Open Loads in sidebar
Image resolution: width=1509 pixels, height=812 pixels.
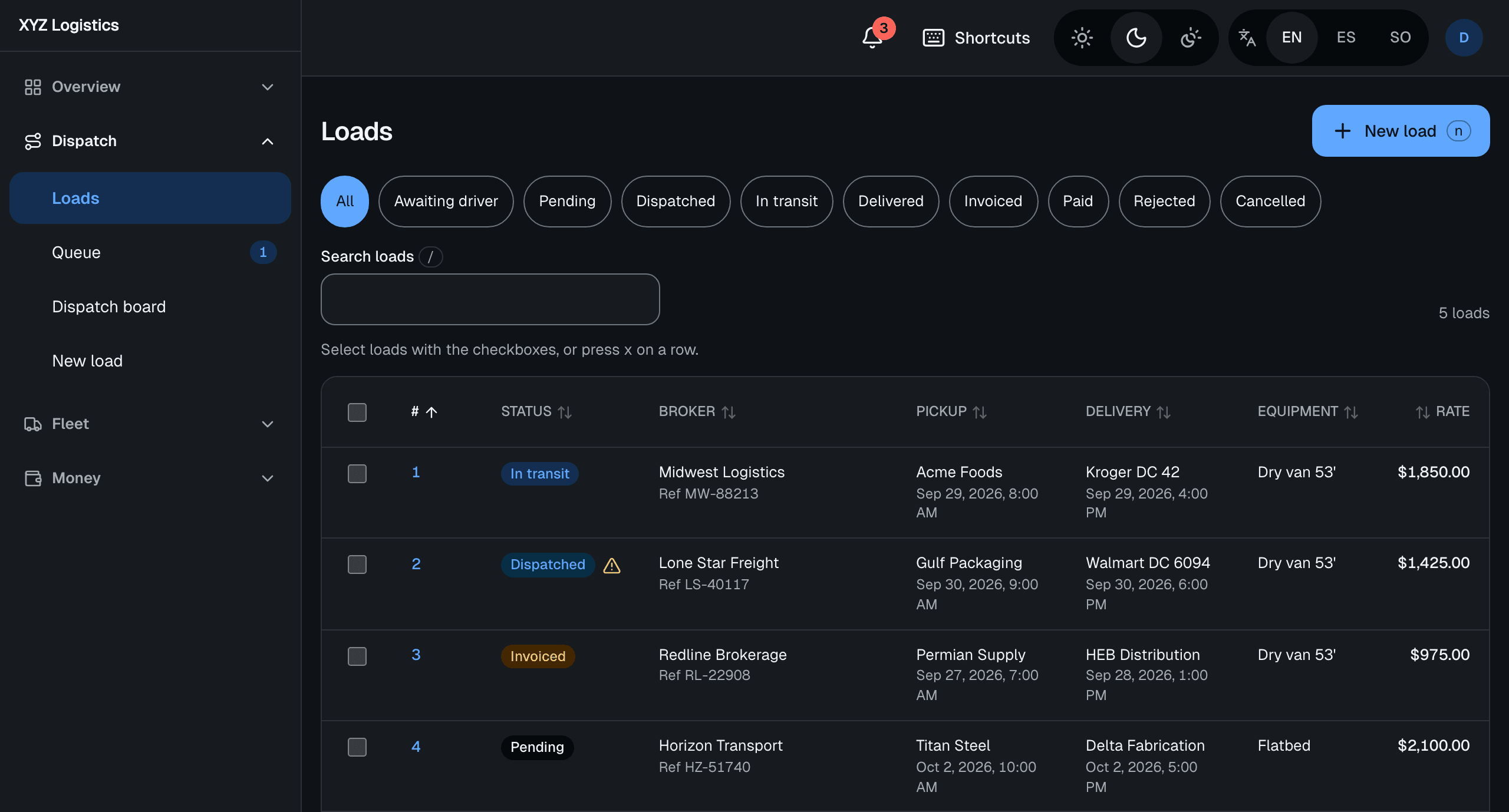click(150, 198)
